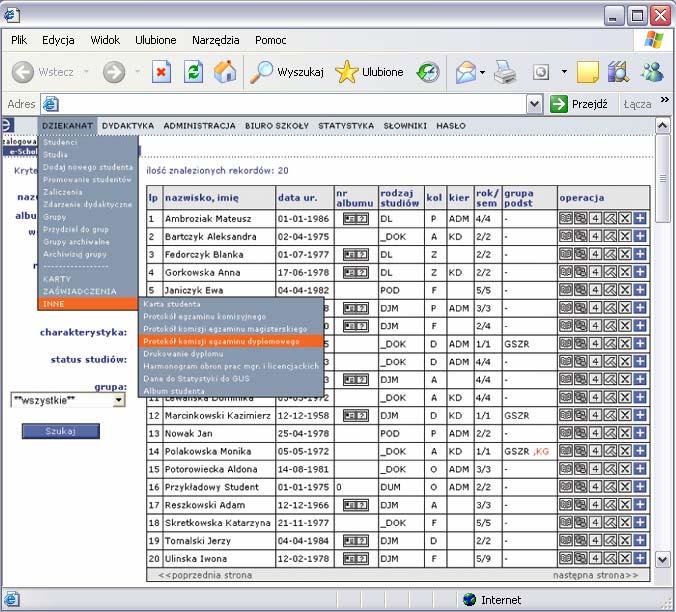This screenshot has width=676, height=612.
Task: Launch the Messenger people icon
Action: pyautogui.click(x=652, y=72)
